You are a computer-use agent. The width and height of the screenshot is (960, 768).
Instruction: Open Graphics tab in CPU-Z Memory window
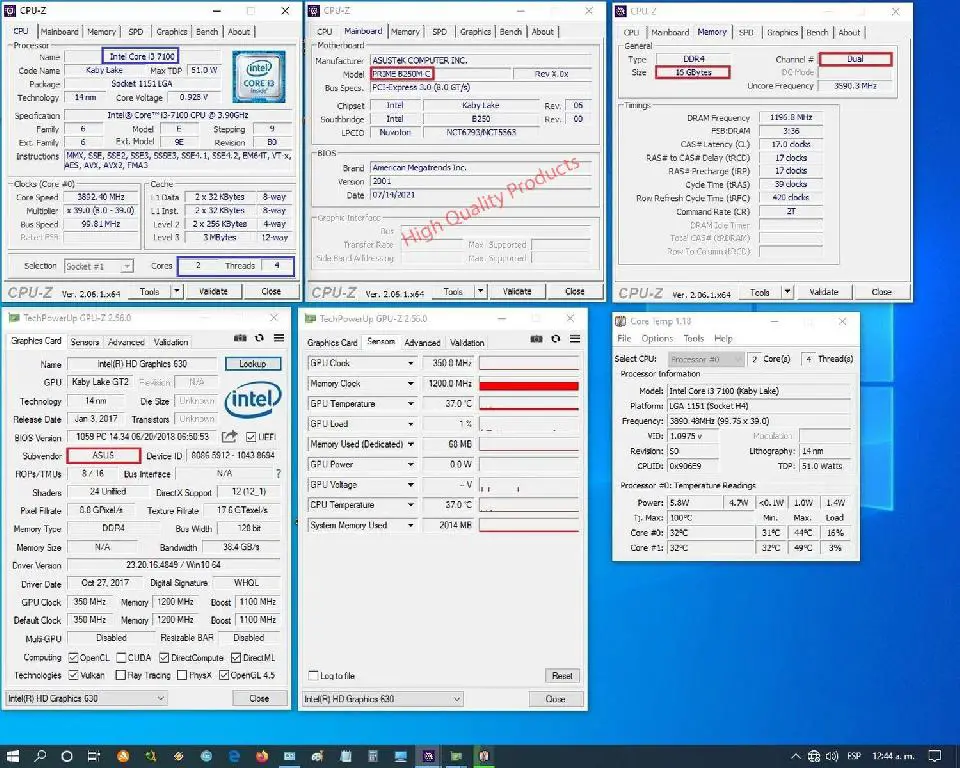tap(782, 32)
